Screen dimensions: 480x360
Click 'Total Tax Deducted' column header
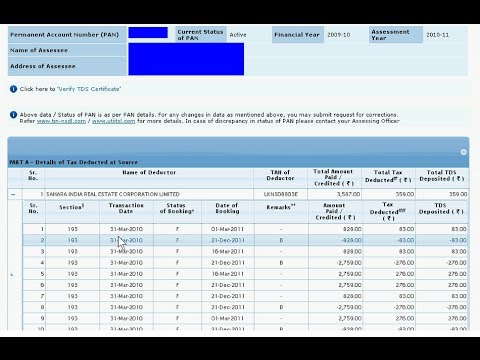(x=388, y=176)
